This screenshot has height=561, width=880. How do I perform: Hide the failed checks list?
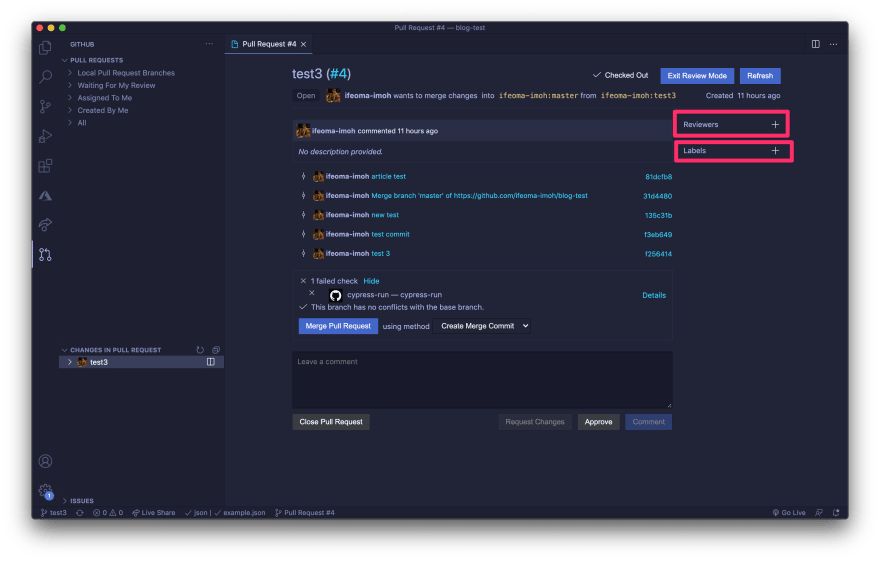[x=371, y=281]
